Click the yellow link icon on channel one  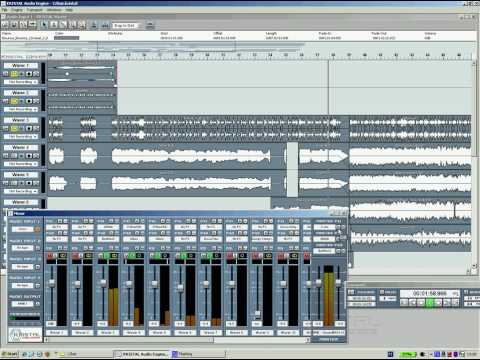[x=62, y=256]
